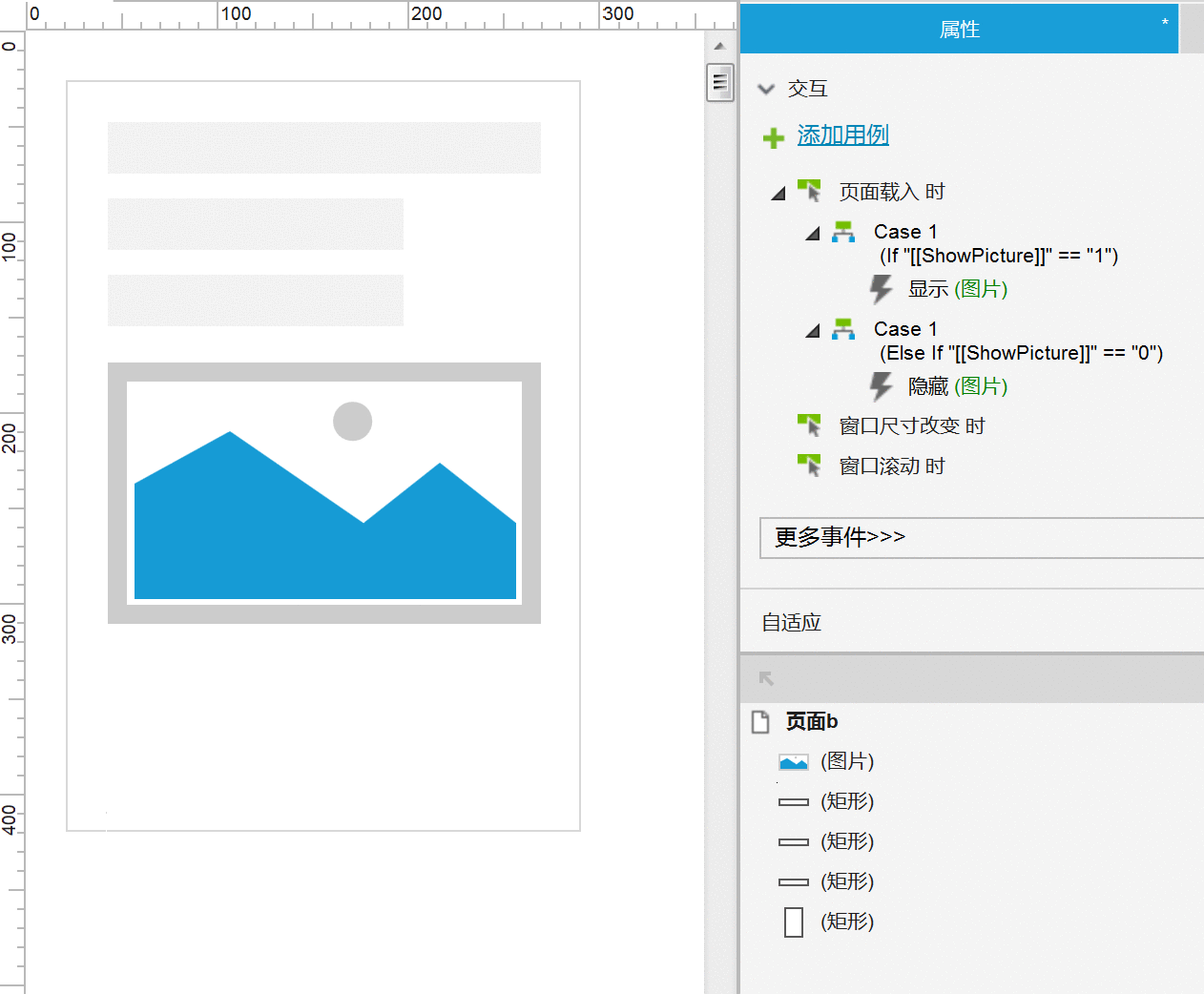Select the blue mountain image placeholder on canvas
The image size is (1204, 994).
(324, 493)
